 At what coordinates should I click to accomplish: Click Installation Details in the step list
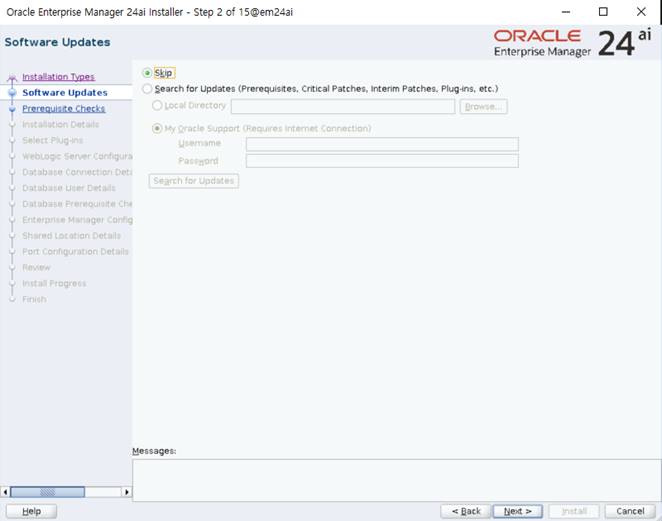pos(60,125)
